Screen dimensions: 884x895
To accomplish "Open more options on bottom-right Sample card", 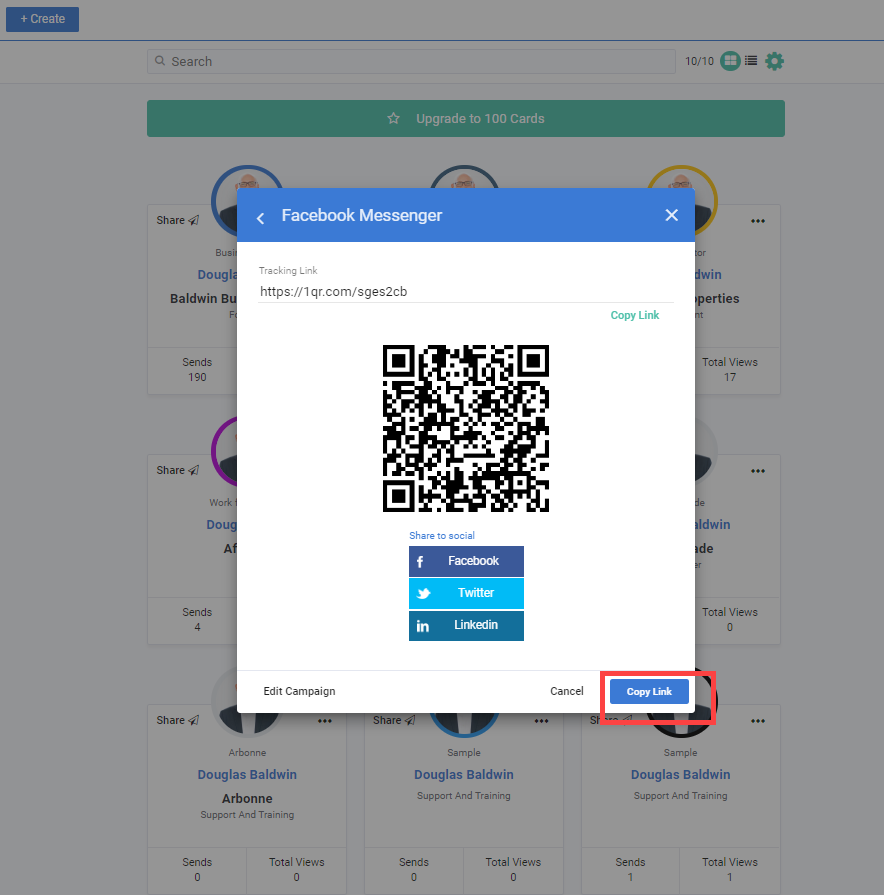I will [758, 721].
